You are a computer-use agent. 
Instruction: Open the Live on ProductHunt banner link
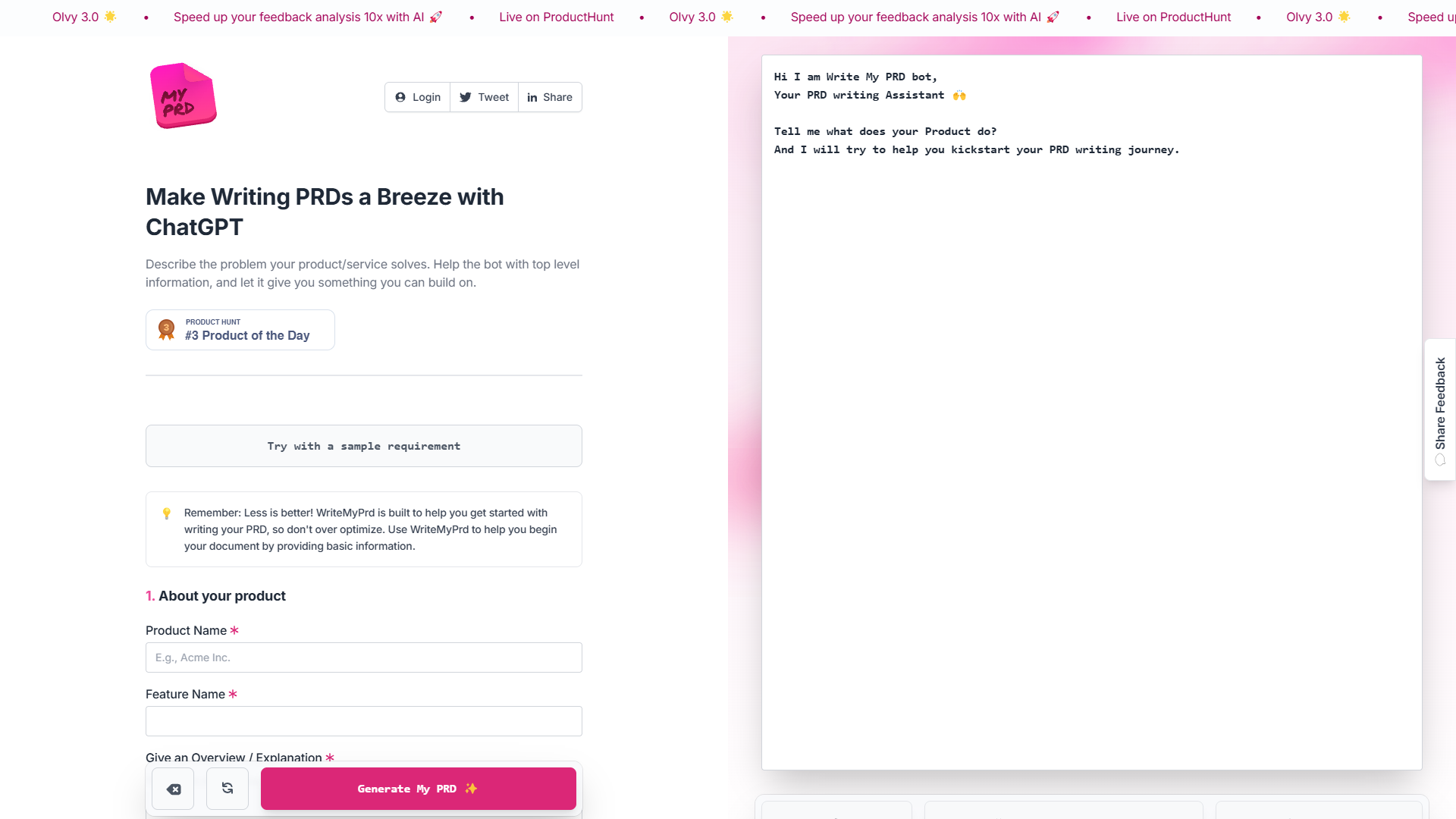556,17
